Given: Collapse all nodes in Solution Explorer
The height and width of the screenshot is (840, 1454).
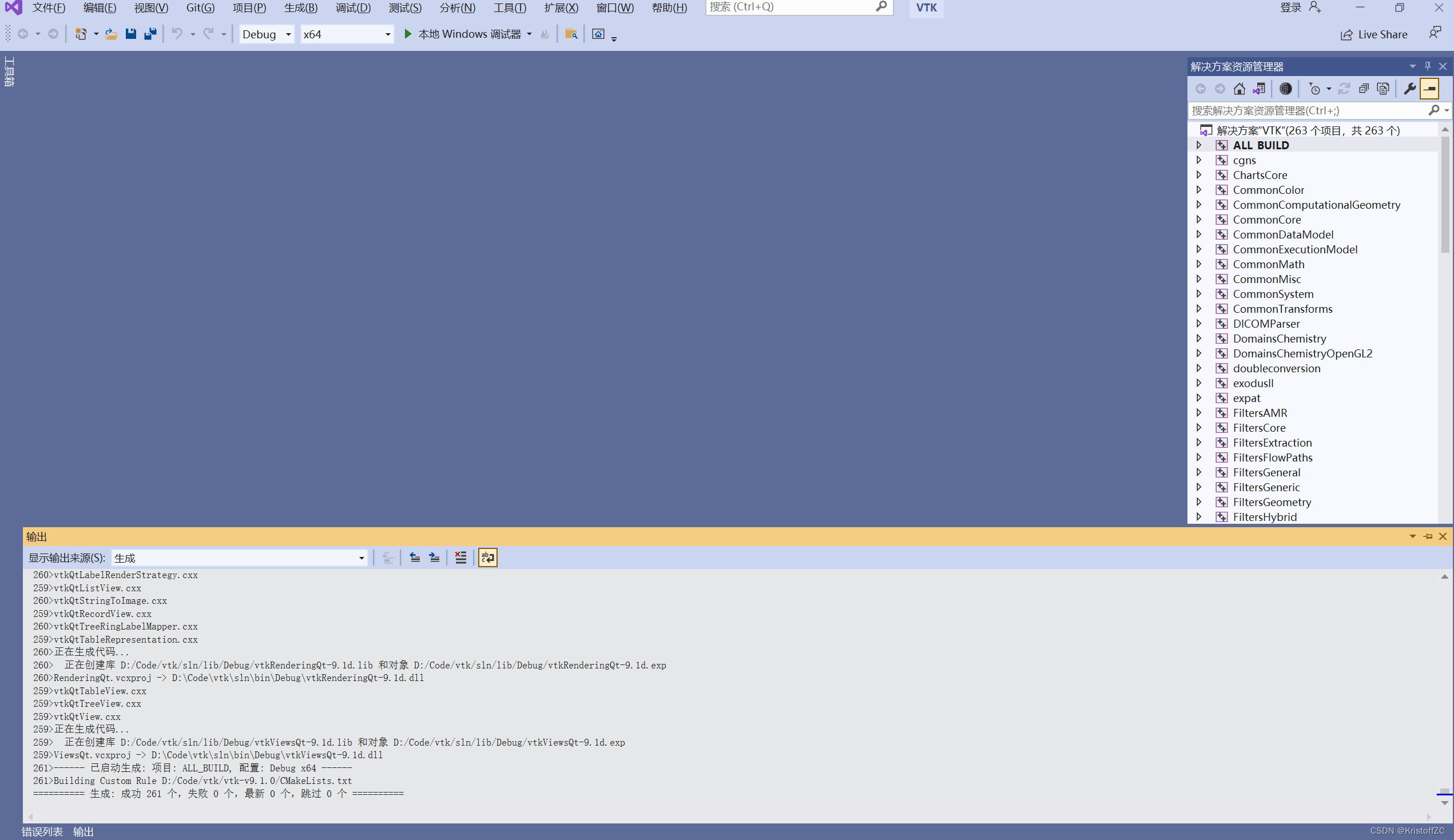Looking at the screenshot, I should [x=1364, y=88].
